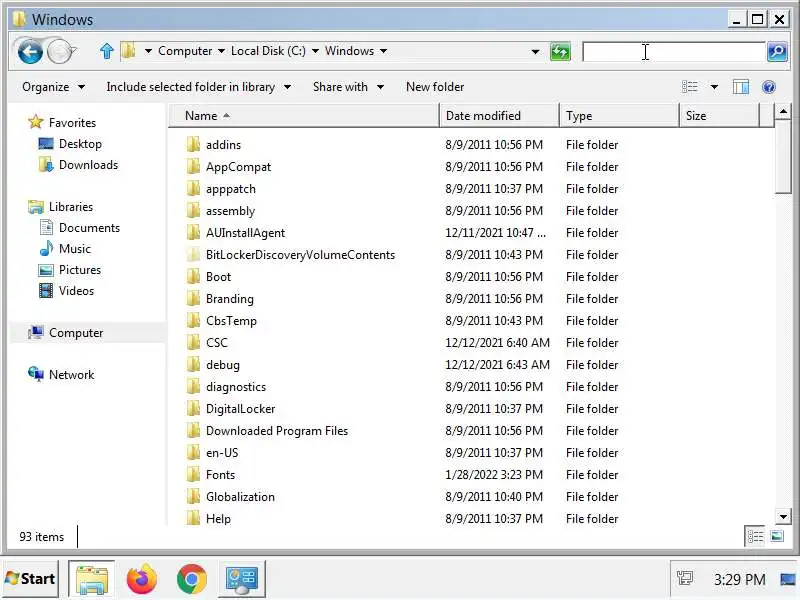The height and width of the screenshot is (600, 800).
Task: Click the Libraries heading
Action: coord(70,207)
